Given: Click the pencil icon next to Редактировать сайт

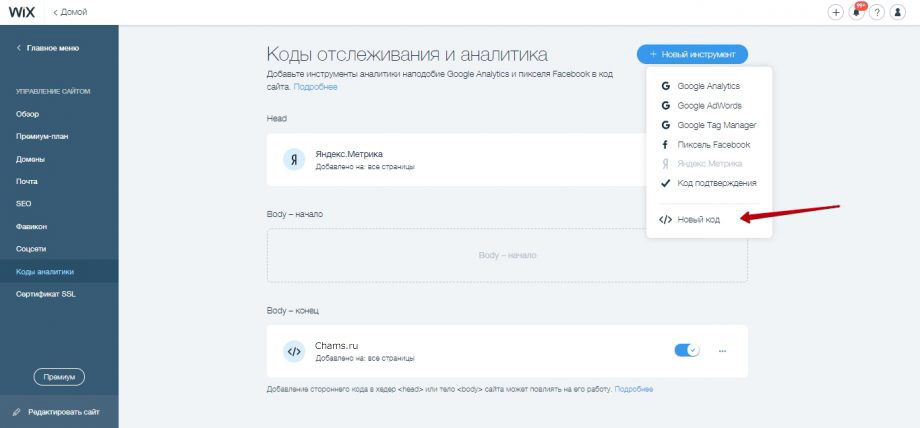Looking at the screenshot, I should pyautogui.click(x=17, y=412).
